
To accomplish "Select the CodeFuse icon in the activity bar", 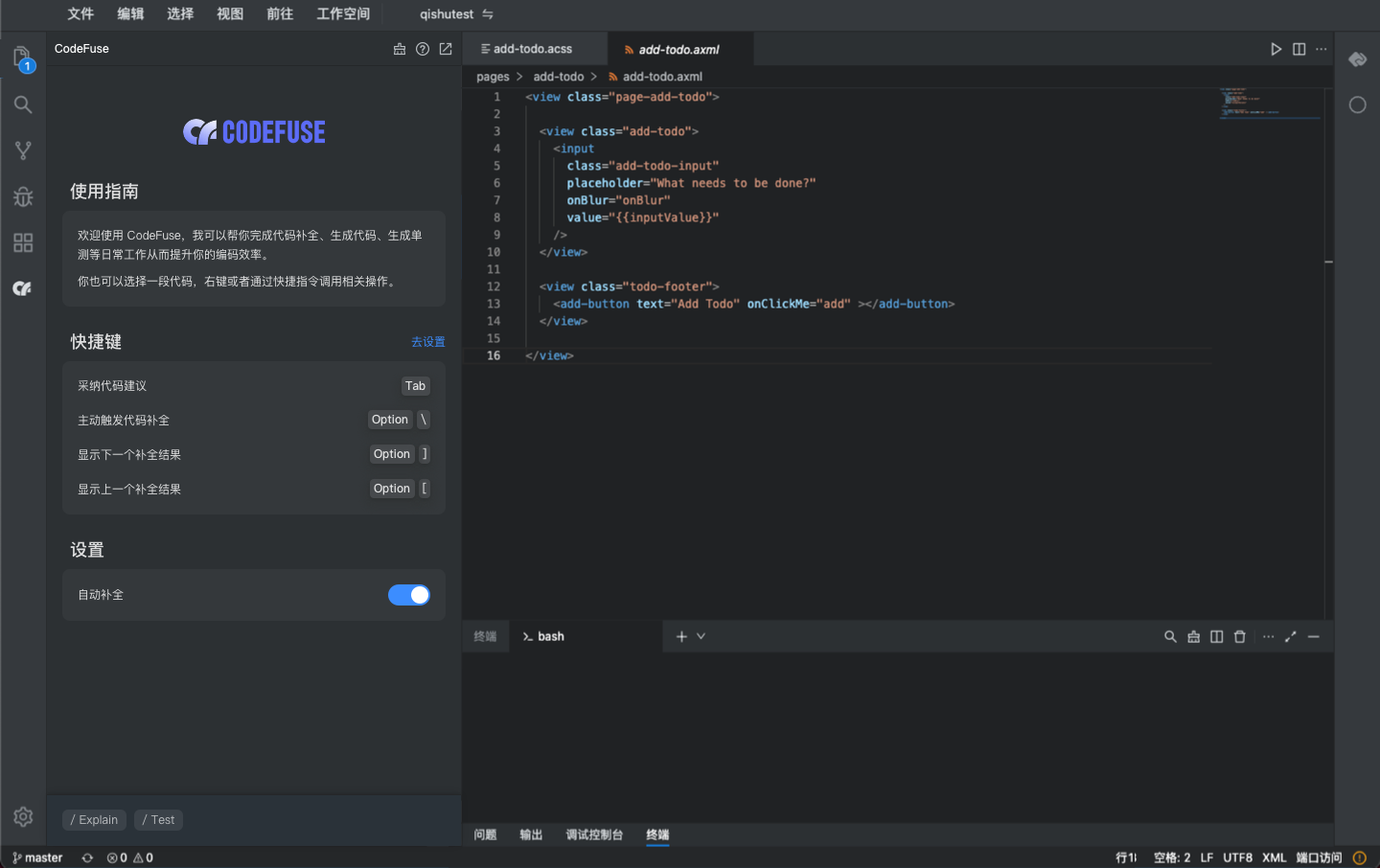I will [x=23, y=288].
